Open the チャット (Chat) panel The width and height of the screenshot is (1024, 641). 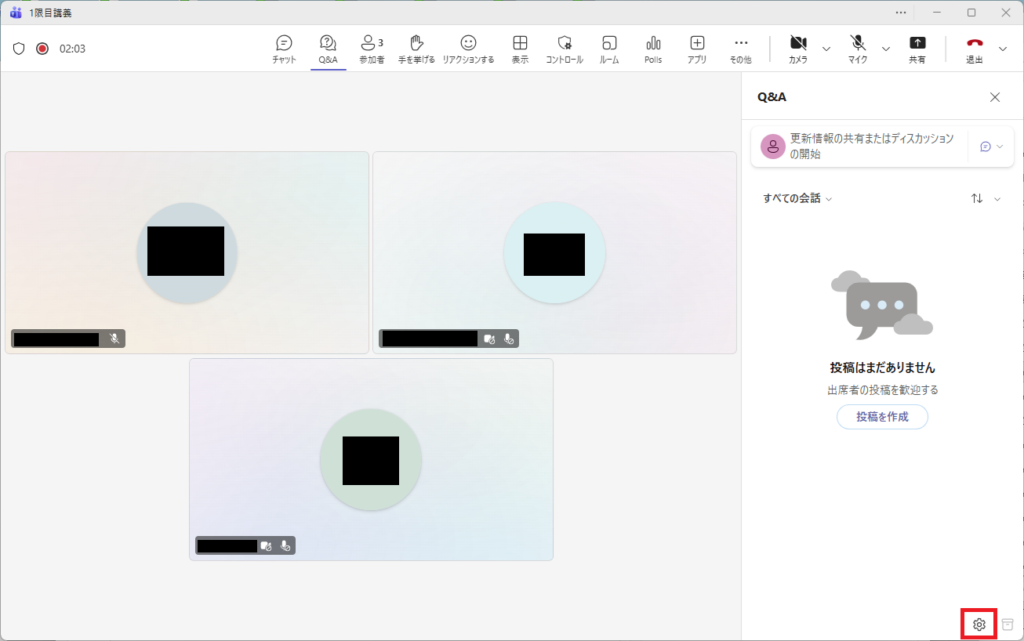coord(284,48)
